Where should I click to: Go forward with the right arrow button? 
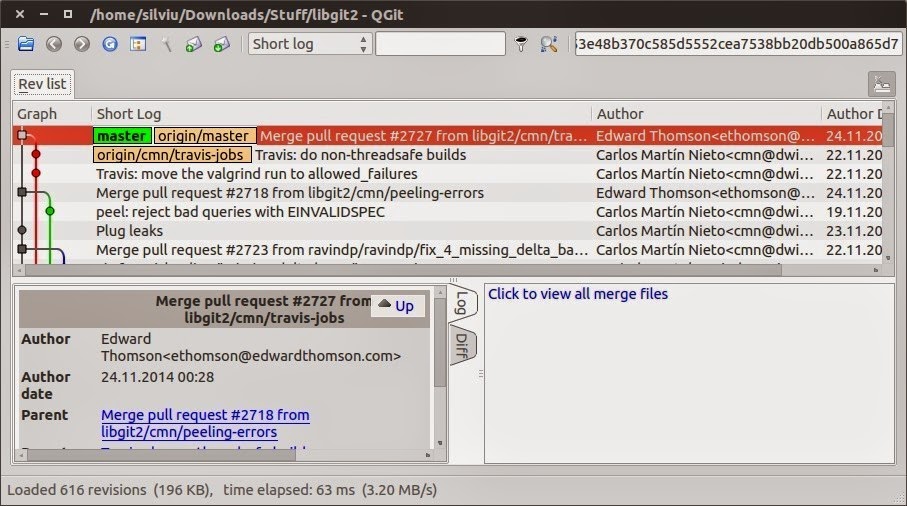(82, 44)
